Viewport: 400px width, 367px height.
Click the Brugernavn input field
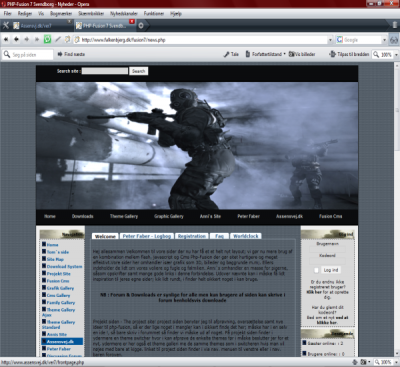pyautogui.click(x=327, y=249)
